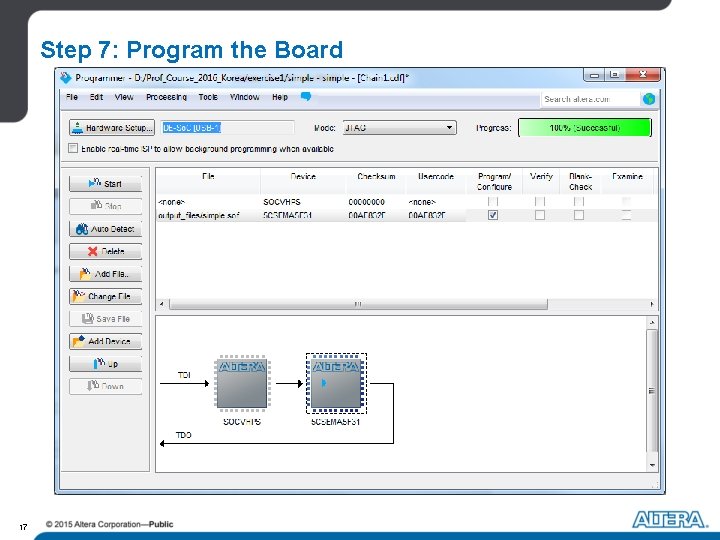Click the Device column header
This screenshot has width=720, height=540.
click(303, 181)
